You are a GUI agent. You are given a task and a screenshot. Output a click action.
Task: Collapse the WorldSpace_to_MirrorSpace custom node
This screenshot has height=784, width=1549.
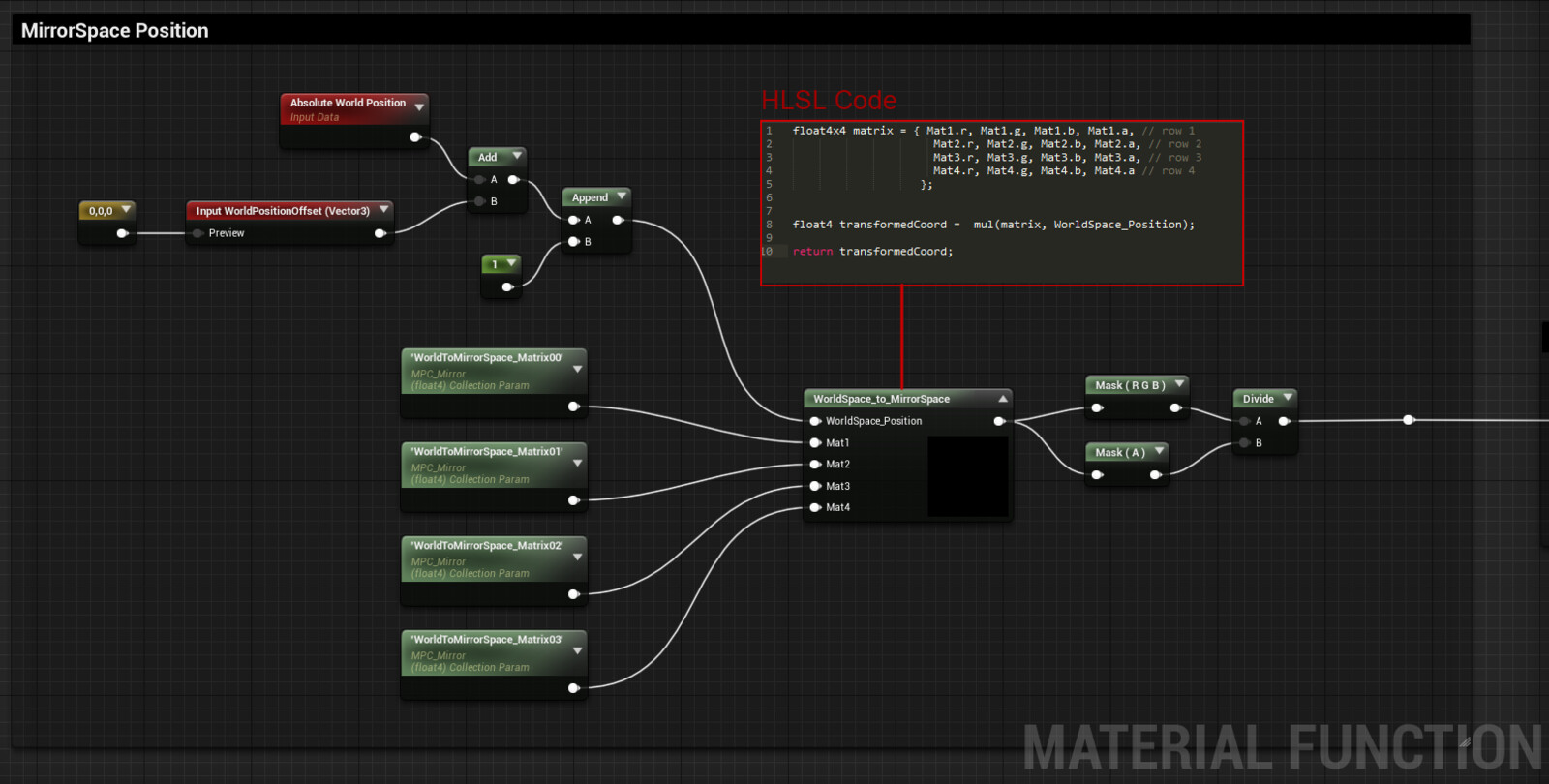coord(1003,399)
